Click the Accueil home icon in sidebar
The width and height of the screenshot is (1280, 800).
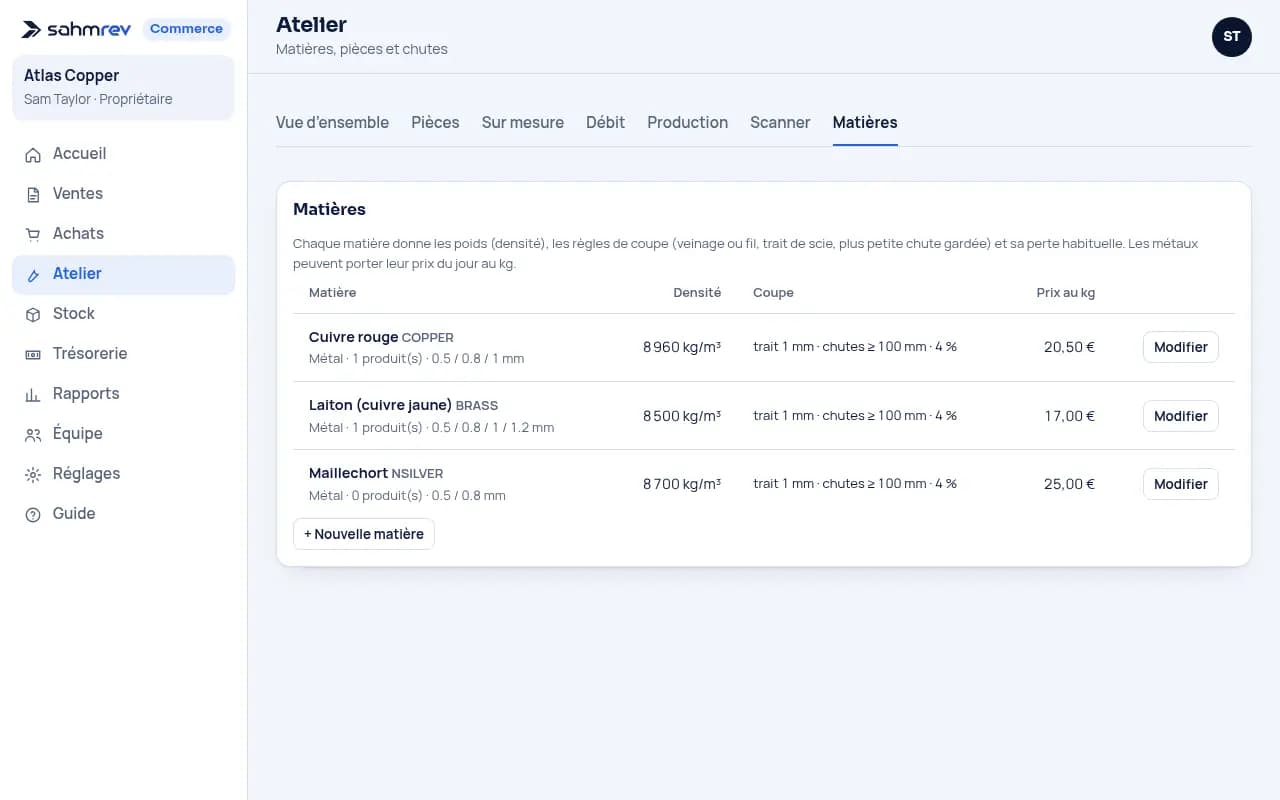tap(33, 154)
